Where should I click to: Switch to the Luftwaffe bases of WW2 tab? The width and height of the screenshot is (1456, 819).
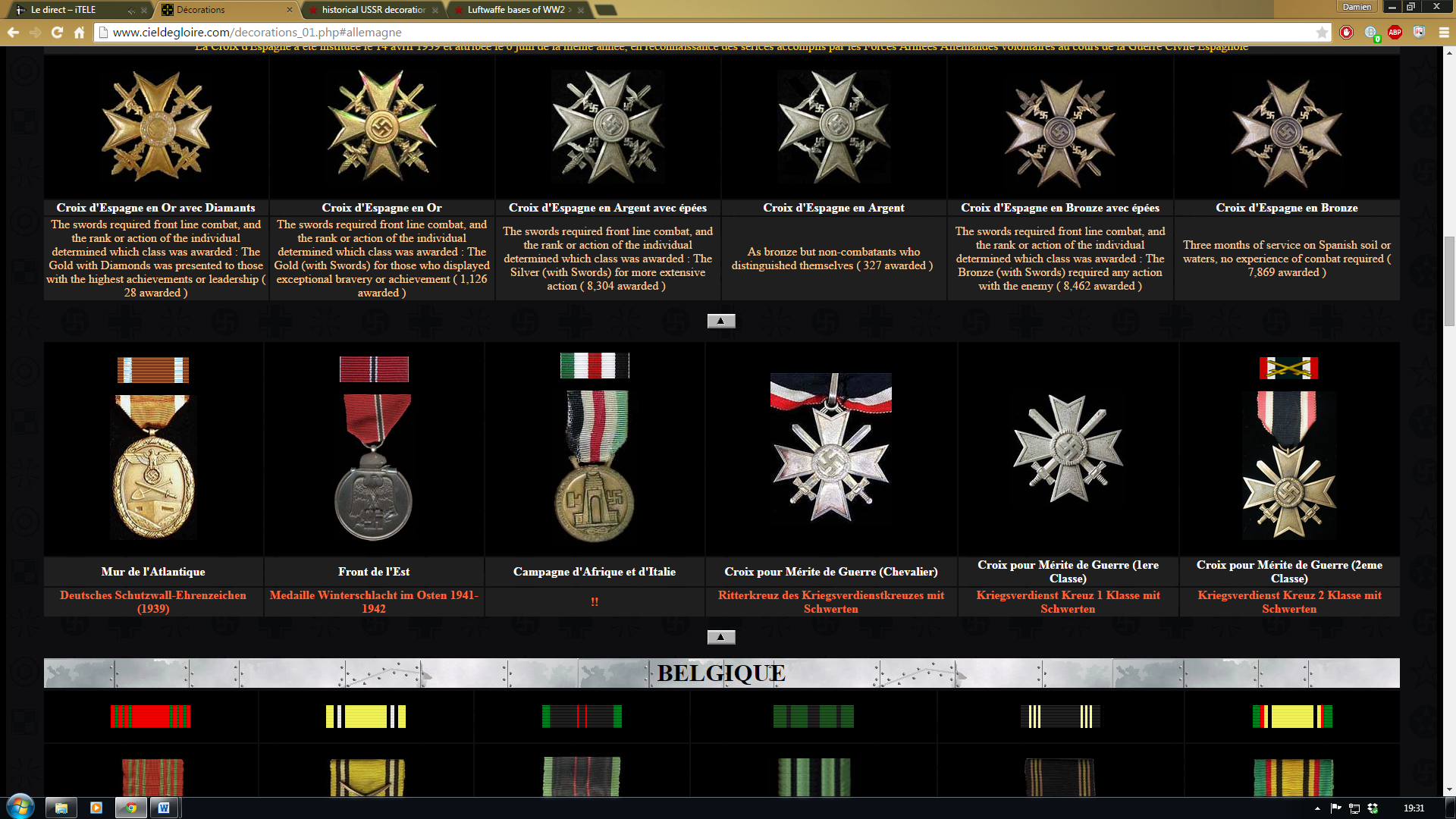click(516, 10)
